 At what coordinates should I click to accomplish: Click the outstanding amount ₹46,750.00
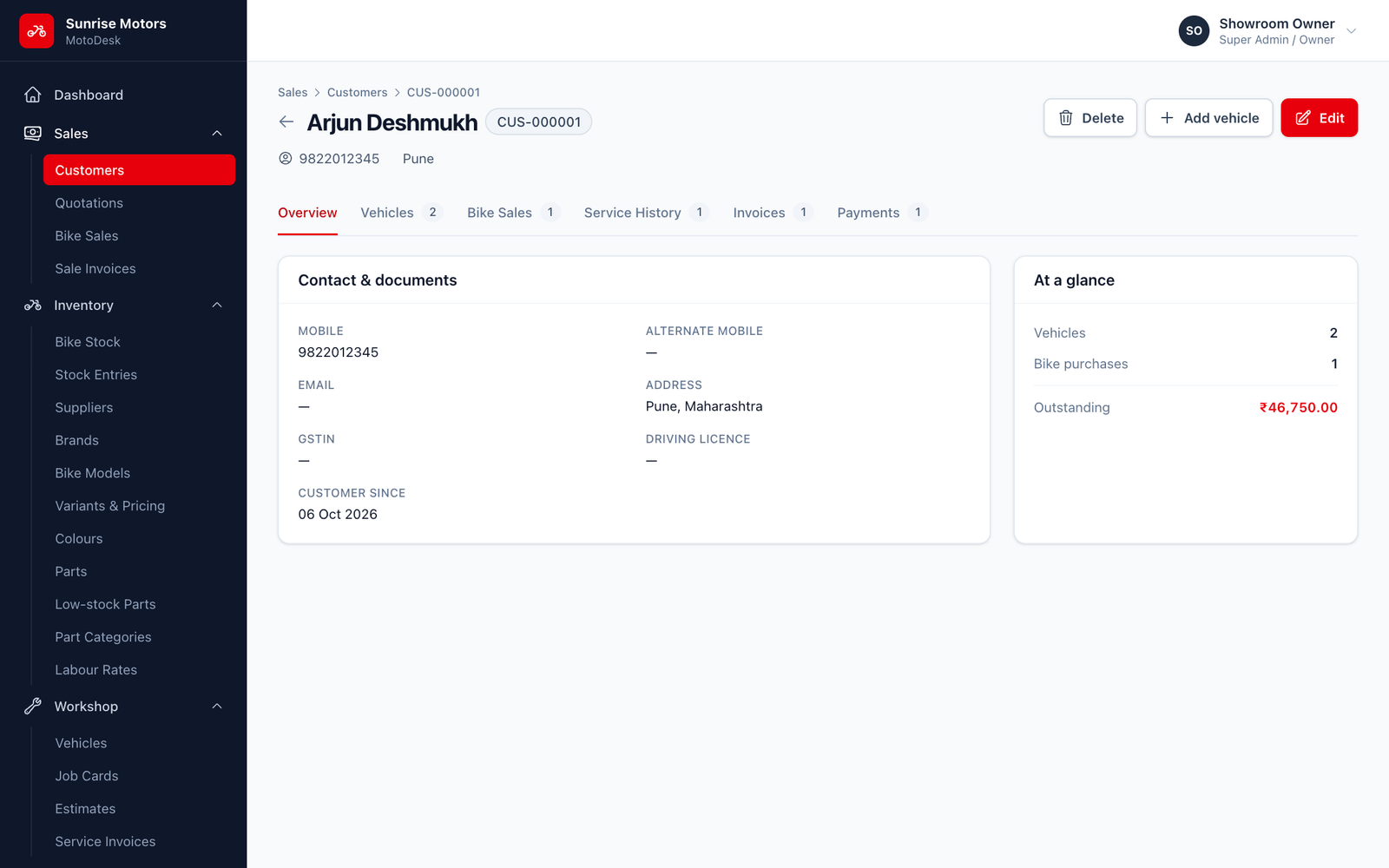[x=1299, y=408]
